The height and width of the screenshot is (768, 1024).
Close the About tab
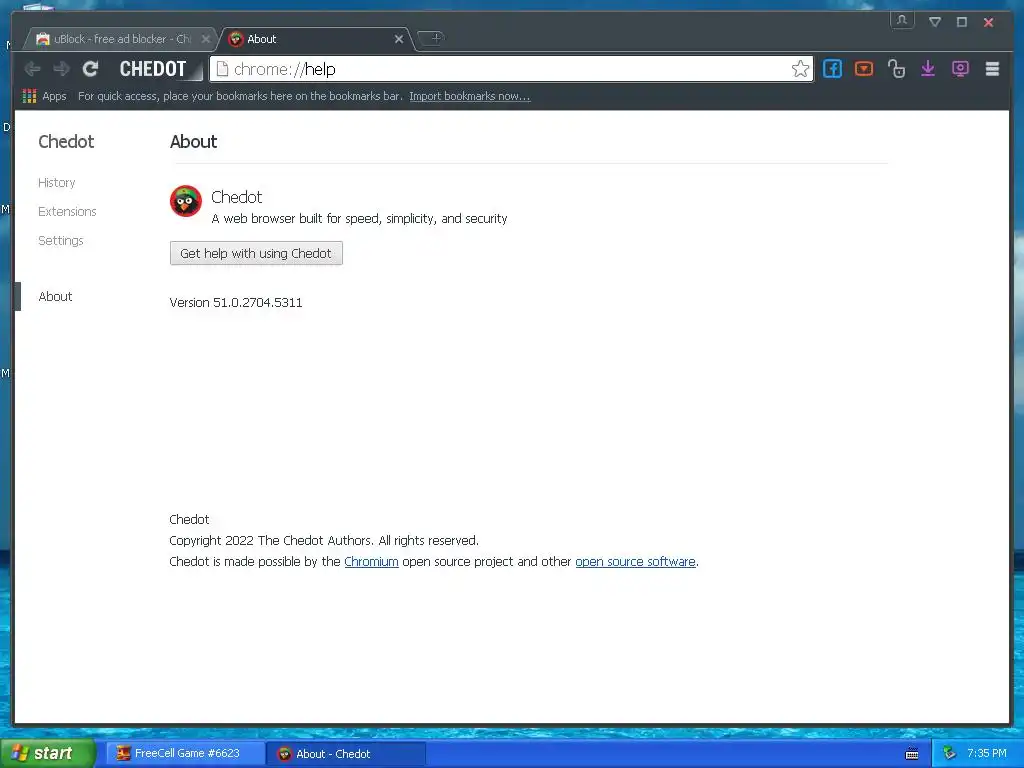click(x=398, y=39)
